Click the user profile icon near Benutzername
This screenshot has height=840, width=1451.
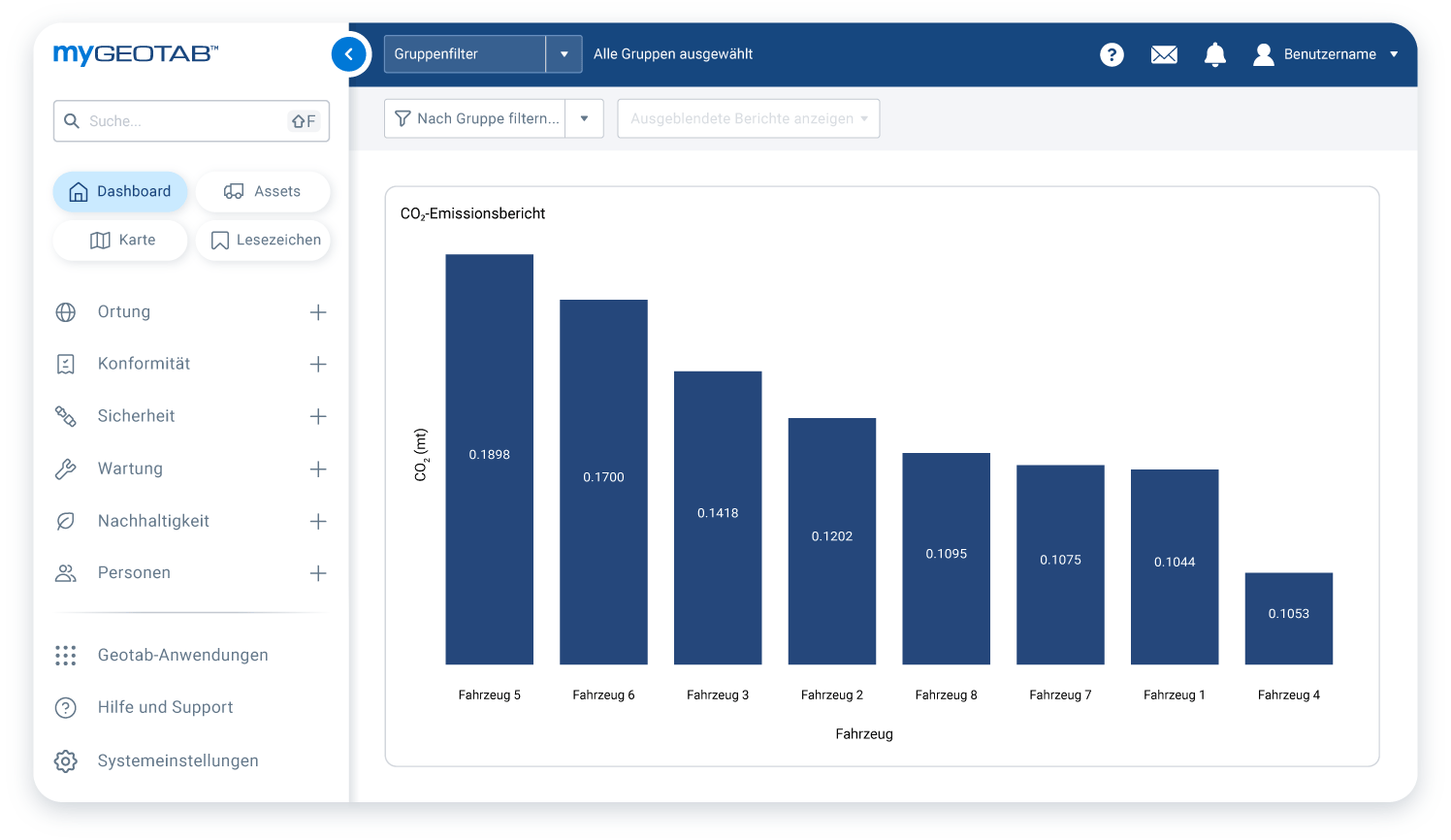coord(1263,54)
